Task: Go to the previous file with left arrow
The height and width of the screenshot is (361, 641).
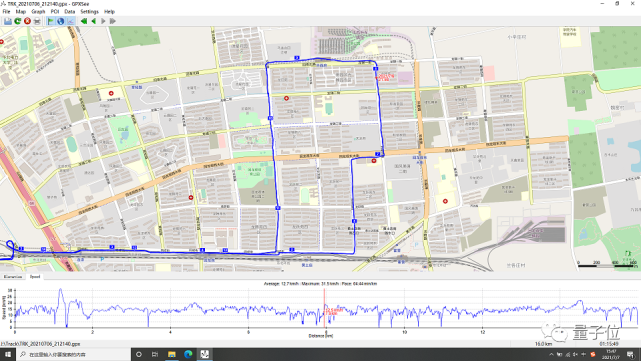Action: [94, 21]
